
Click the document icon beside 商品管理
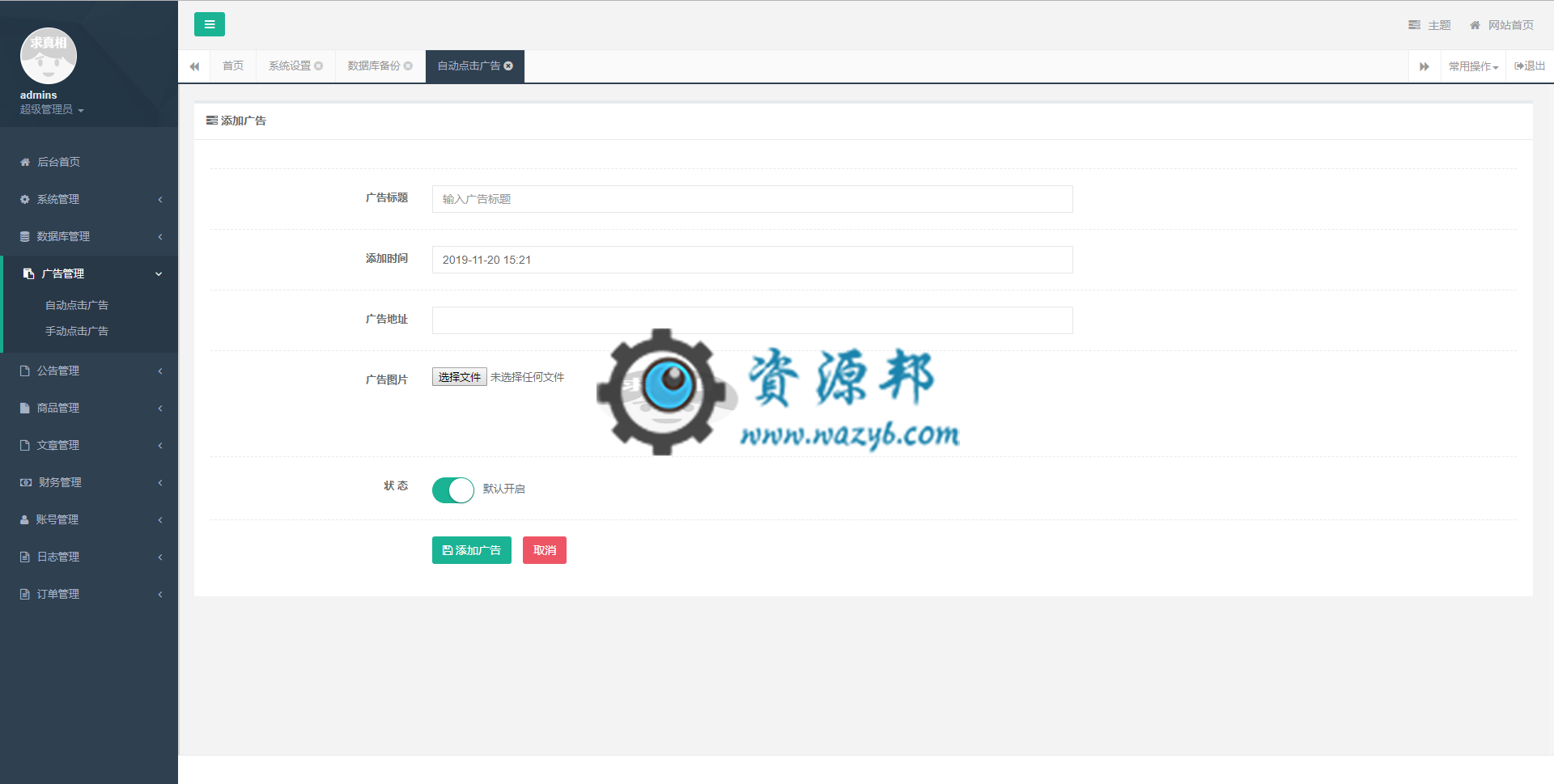(25, 408)
